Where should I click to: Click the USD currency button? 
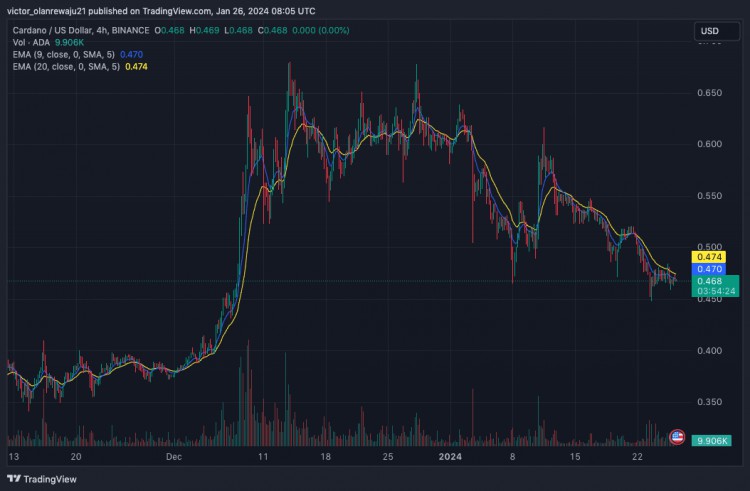tap(716, 31)
